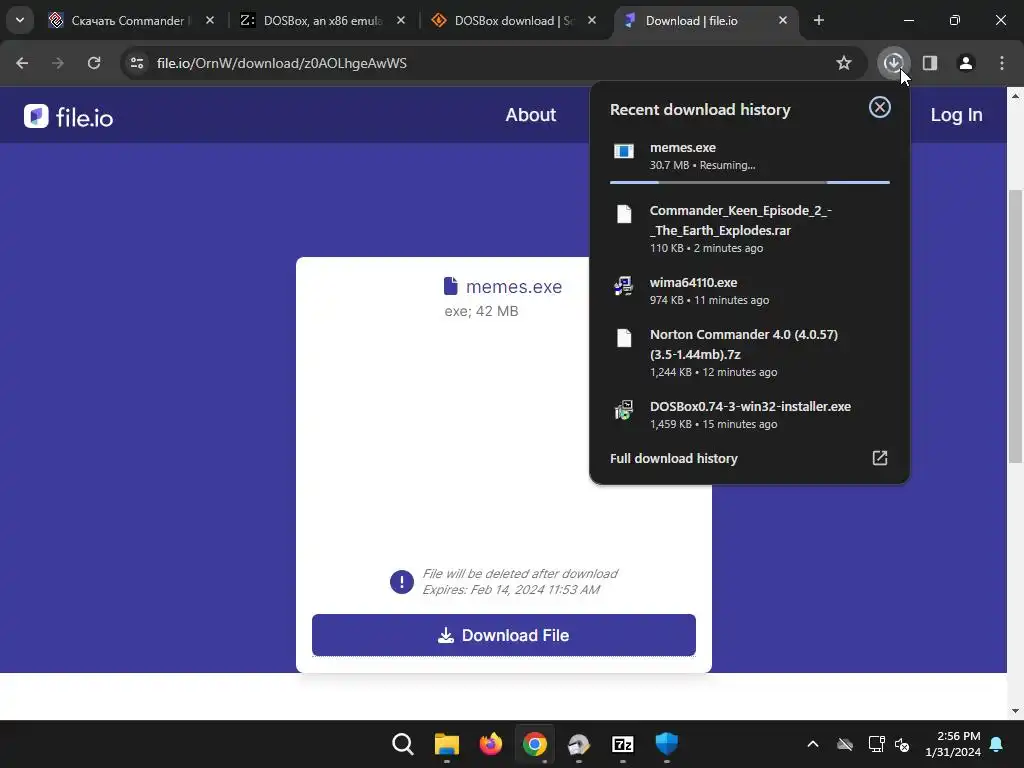Click the Norton Commander 7z file icon

click(624, 338)
